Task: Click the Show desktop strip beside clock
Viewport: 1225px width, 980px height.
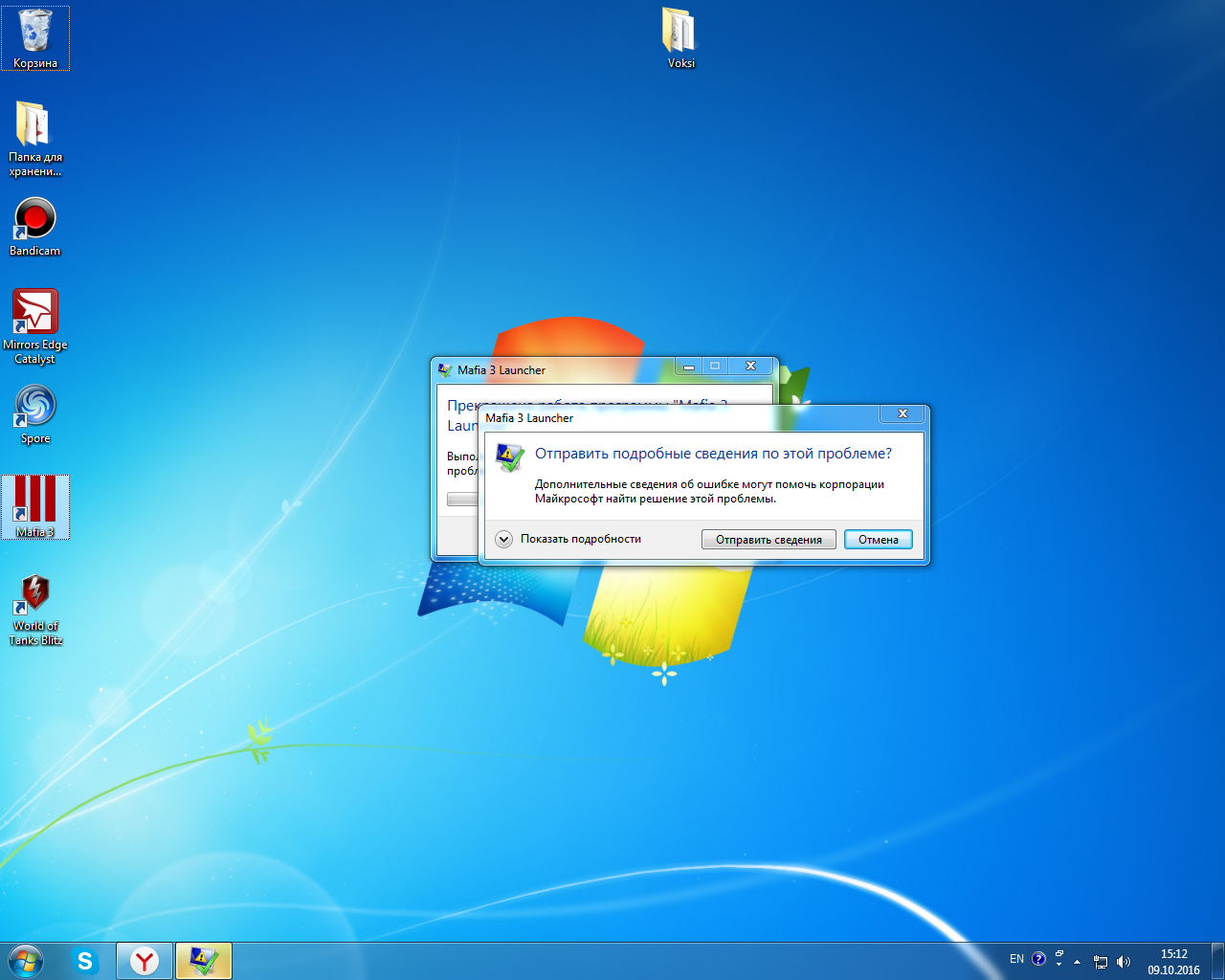Action: click(1217, 961)
